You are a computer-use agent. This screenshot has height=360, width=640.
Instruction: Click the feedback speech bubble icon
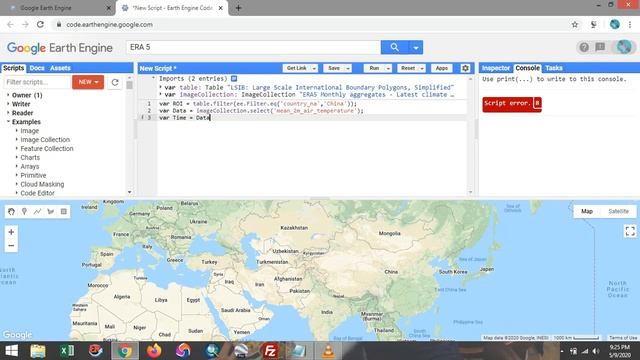tap(600, 47)
